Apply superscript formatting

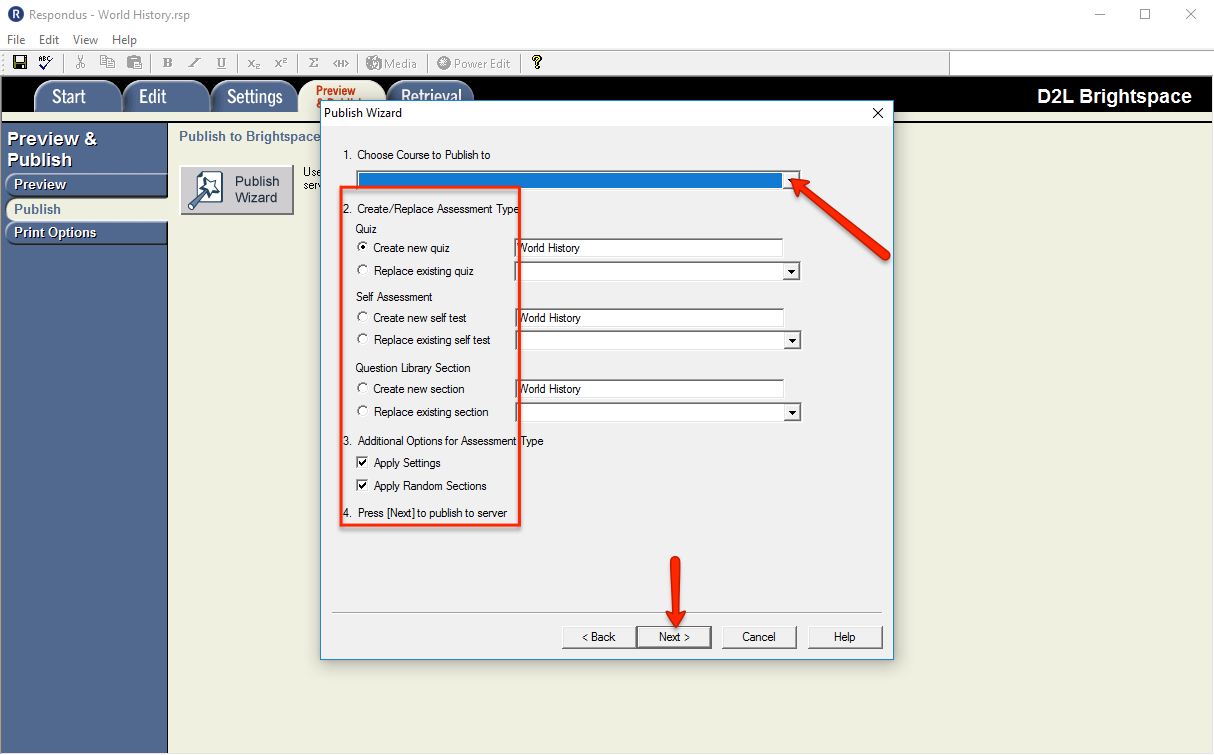pos(281,63)
